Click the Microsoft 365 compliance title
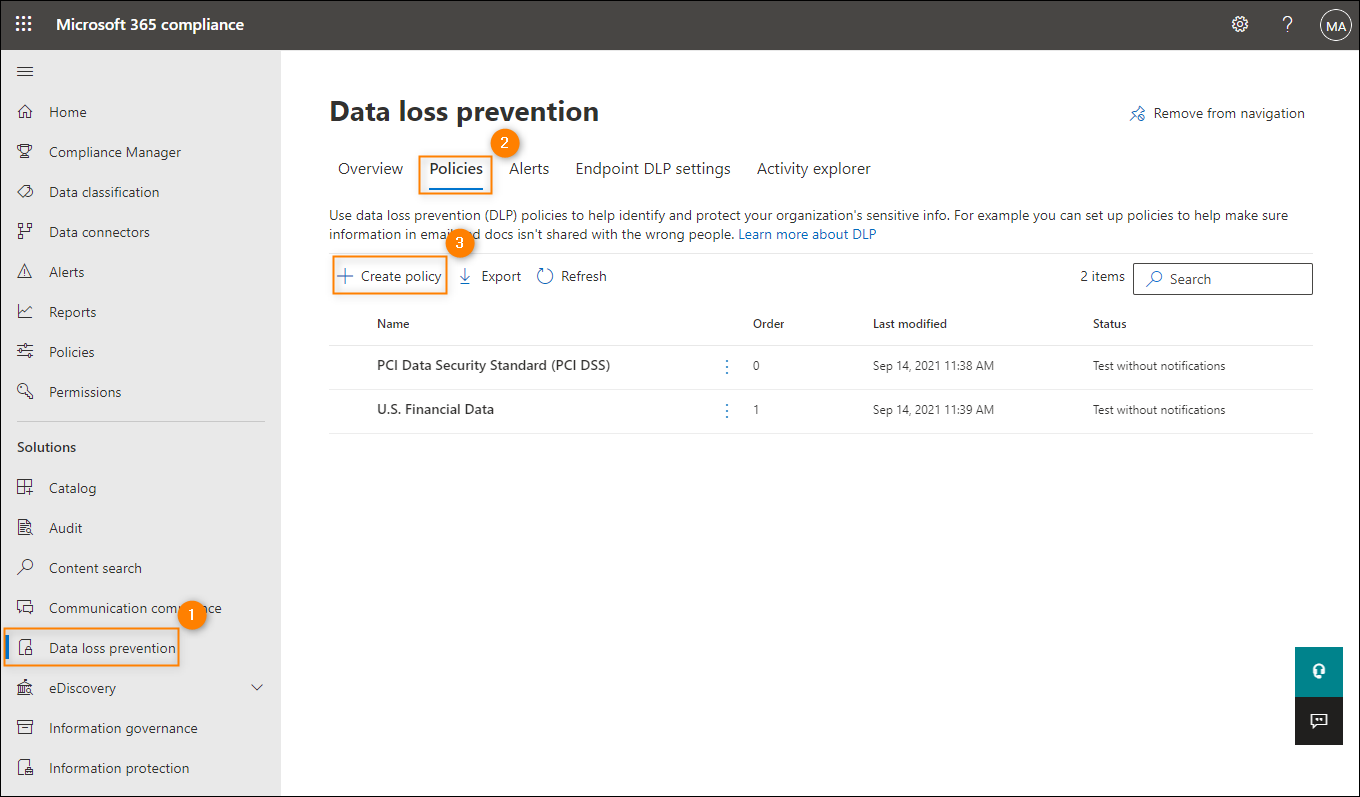This screenshot has width=1360, height=797. [x=150, y=25]
